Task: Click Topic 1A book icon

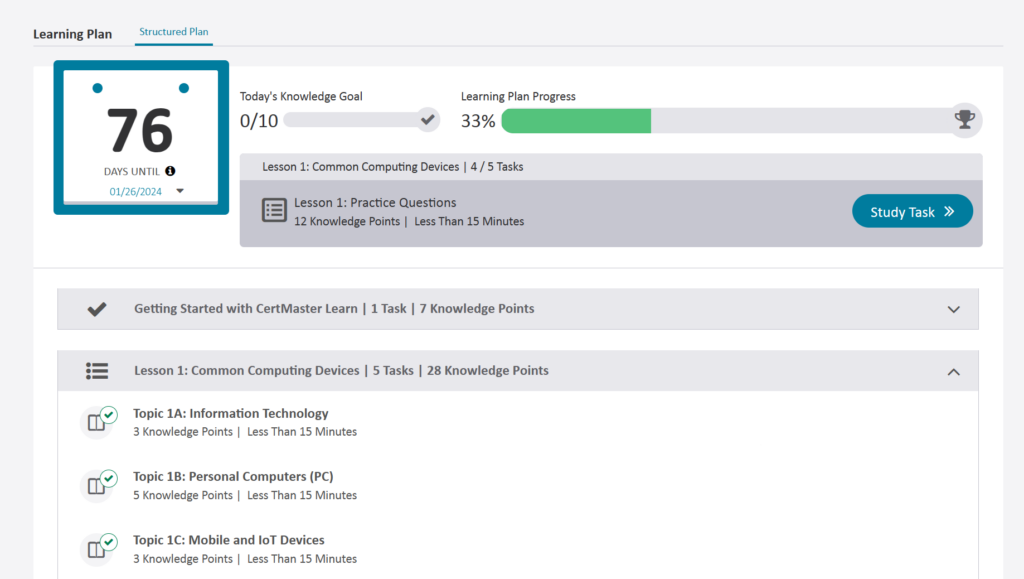Action: 98,422
